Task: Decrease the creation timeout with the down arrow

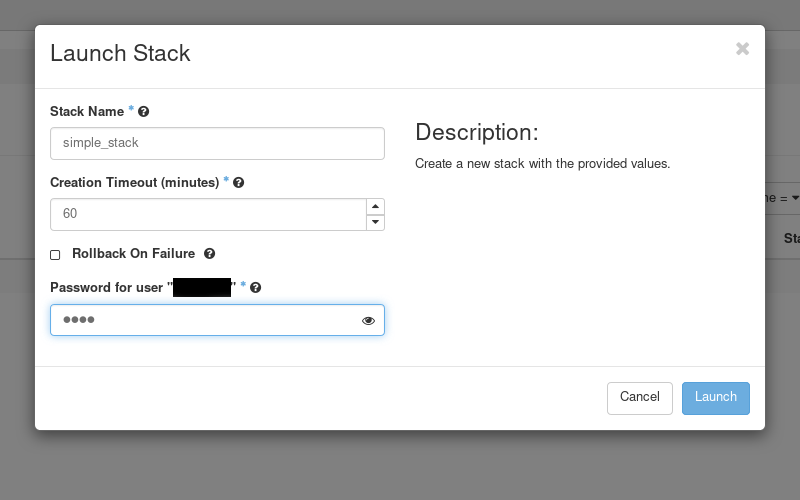Action: click(x=375, y=222)
